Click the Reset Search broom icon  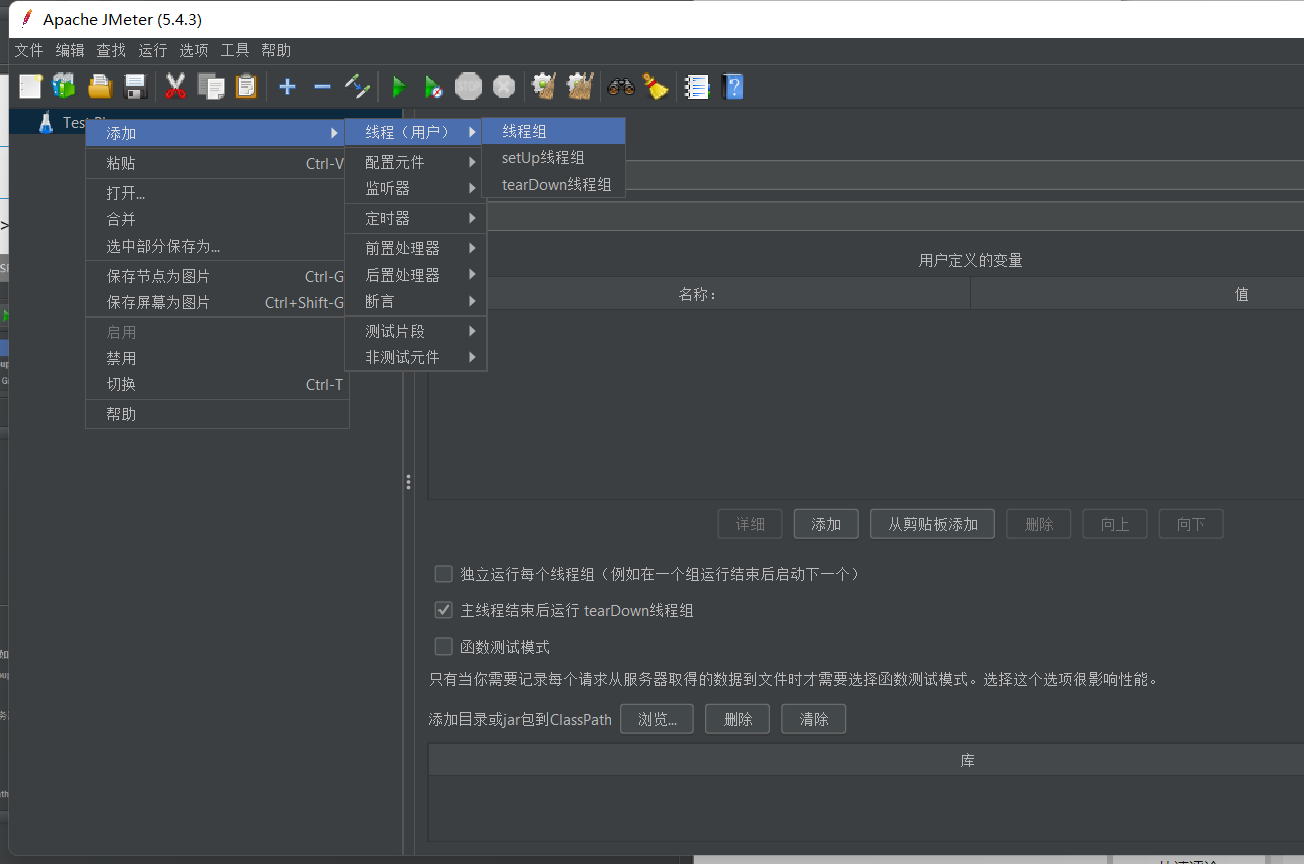coord(656,87)
